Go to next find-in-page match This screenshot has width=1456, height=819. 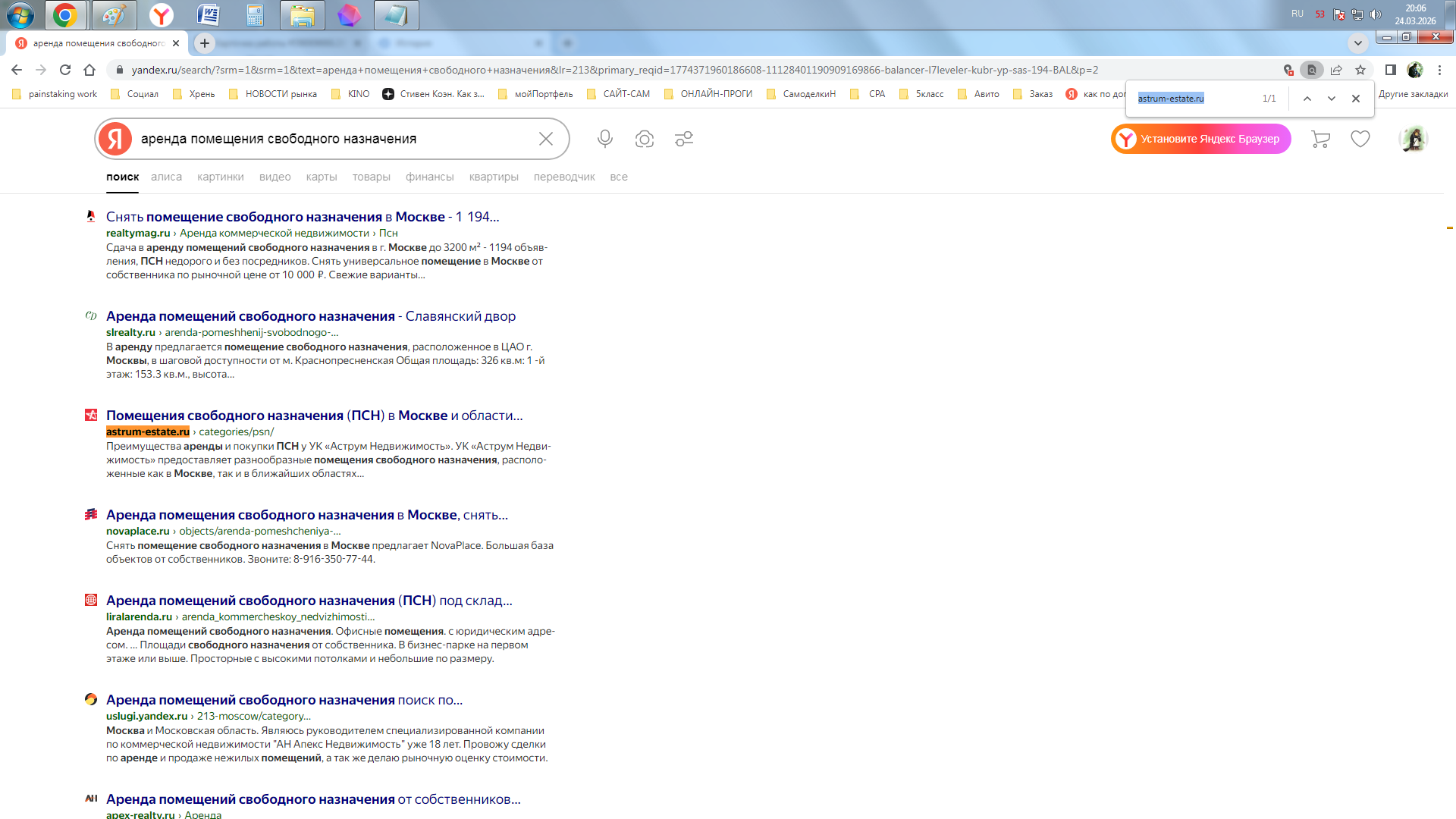coord(1331,99)
